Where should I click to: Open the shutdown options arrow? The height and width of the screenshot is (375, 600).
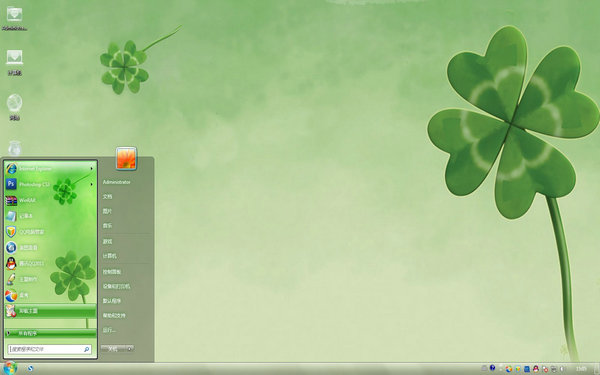[130, 349]
